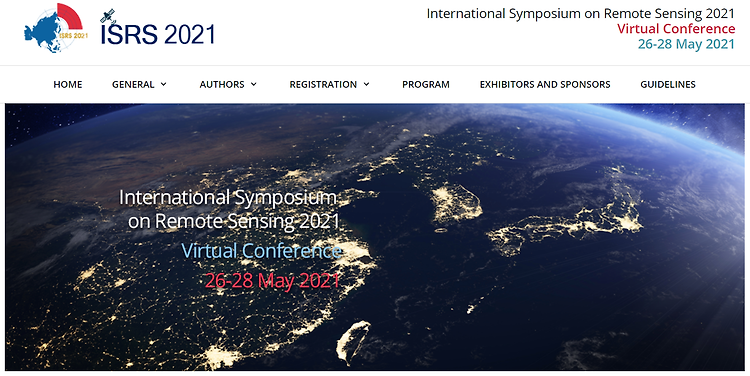750x376 pixels.
Task: Open the REGISTRATION menu
Action: [323, 85]
